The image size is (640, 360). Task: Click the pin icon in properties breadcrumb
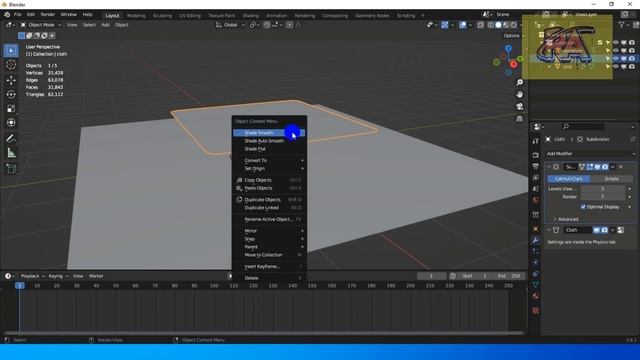633,139
